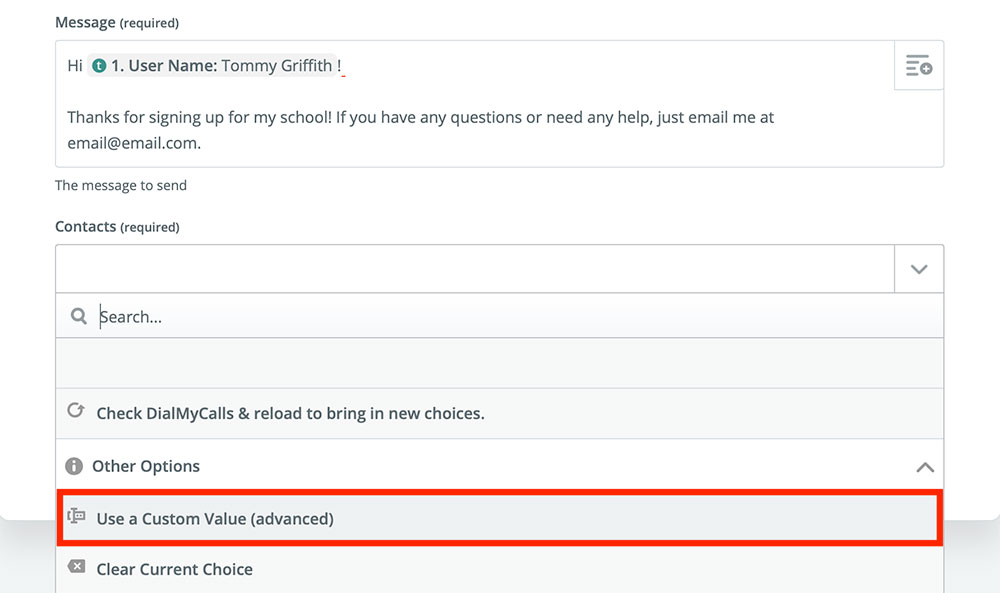1000x593 pixels.
Task: Click the info icon next to Other Options
Action: 73,466
